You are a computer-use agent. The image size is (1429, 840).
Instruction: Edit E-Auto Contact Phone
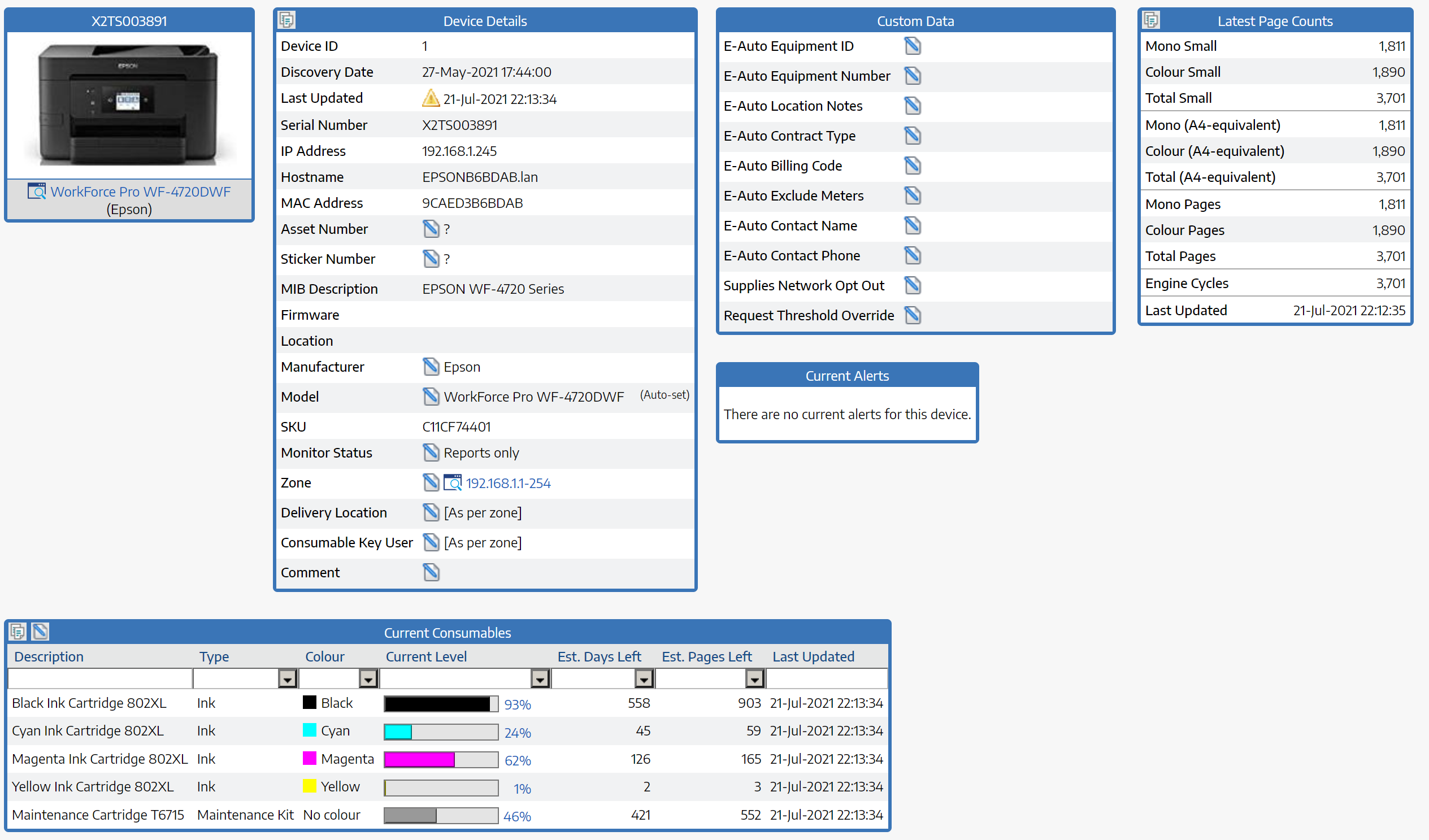pyautogui.click(x=913, y=256)
